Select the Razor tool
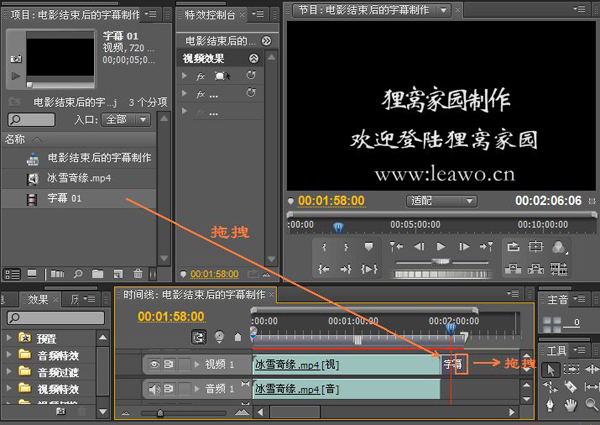This screenshot has width=600, height=425. coord(572,387)
